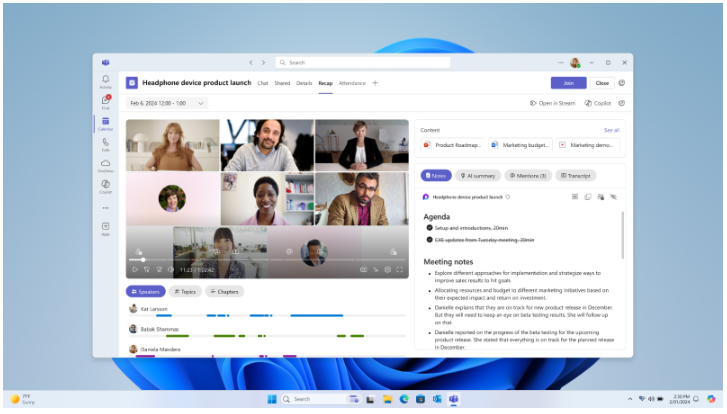Viewport: 727px width, 414px height.
Task: Open the Product Roadmap file
Action: [453, 145]
